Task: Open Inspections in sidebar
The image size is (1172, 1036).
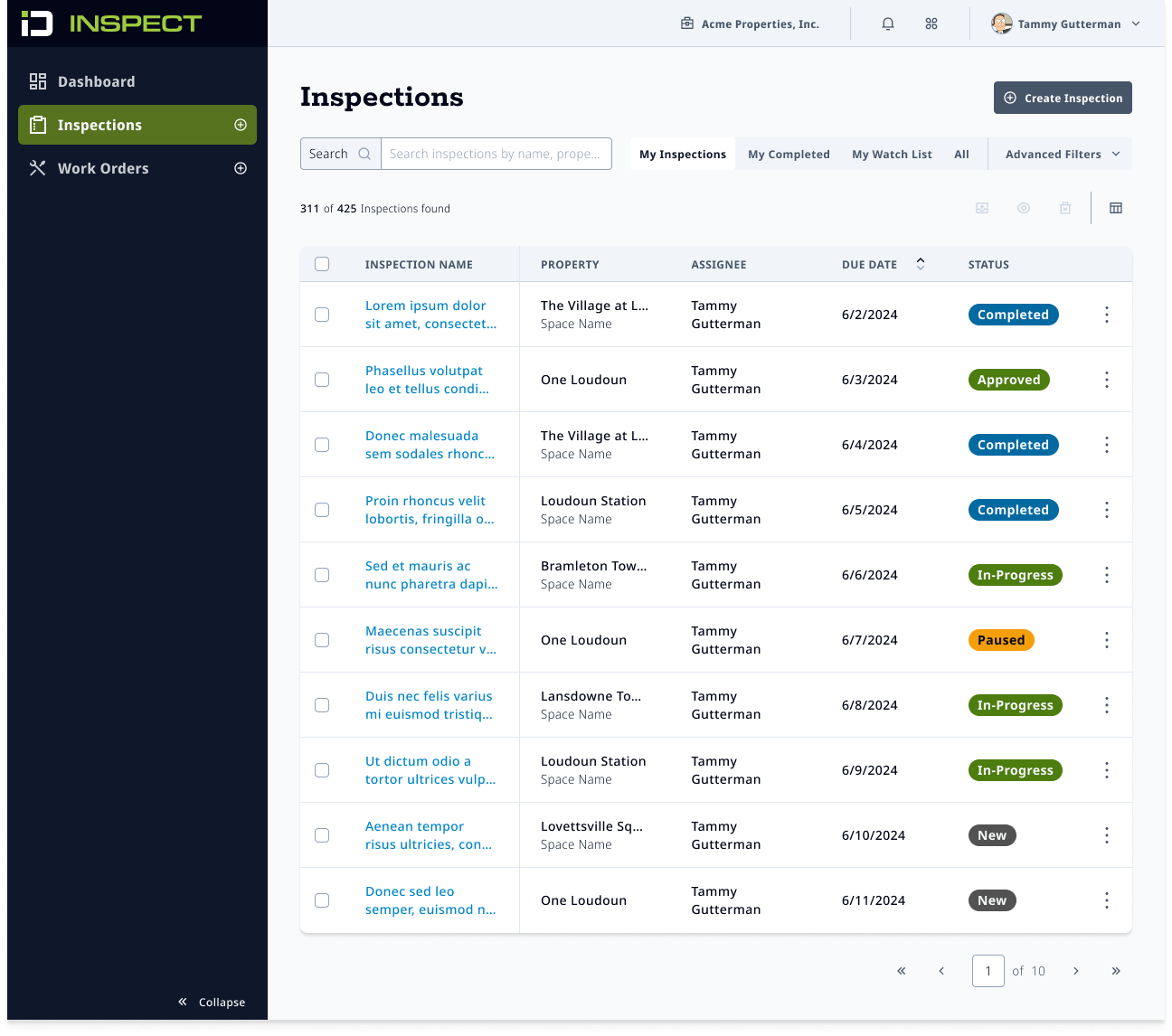Action: (x=137, y=125)
